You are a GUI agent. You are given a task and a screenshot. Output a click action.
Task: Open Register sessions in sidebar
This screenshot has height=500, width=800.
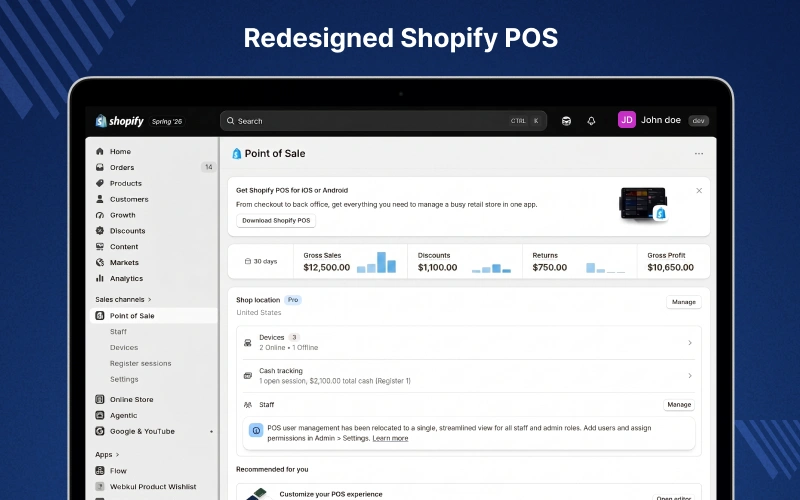click(140, 363)
